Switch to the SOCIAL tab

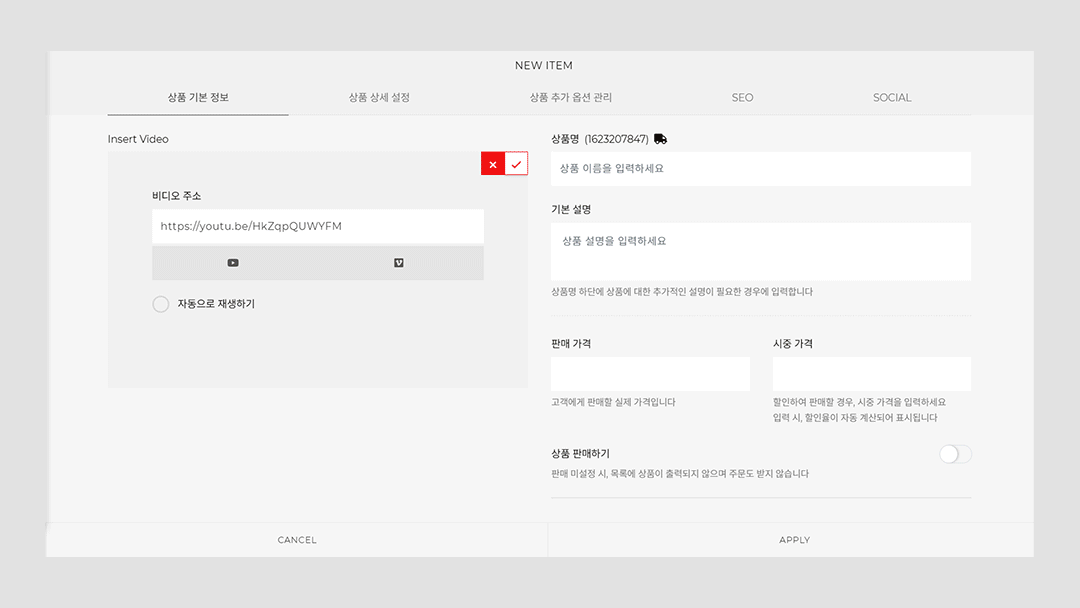point(892,98)
